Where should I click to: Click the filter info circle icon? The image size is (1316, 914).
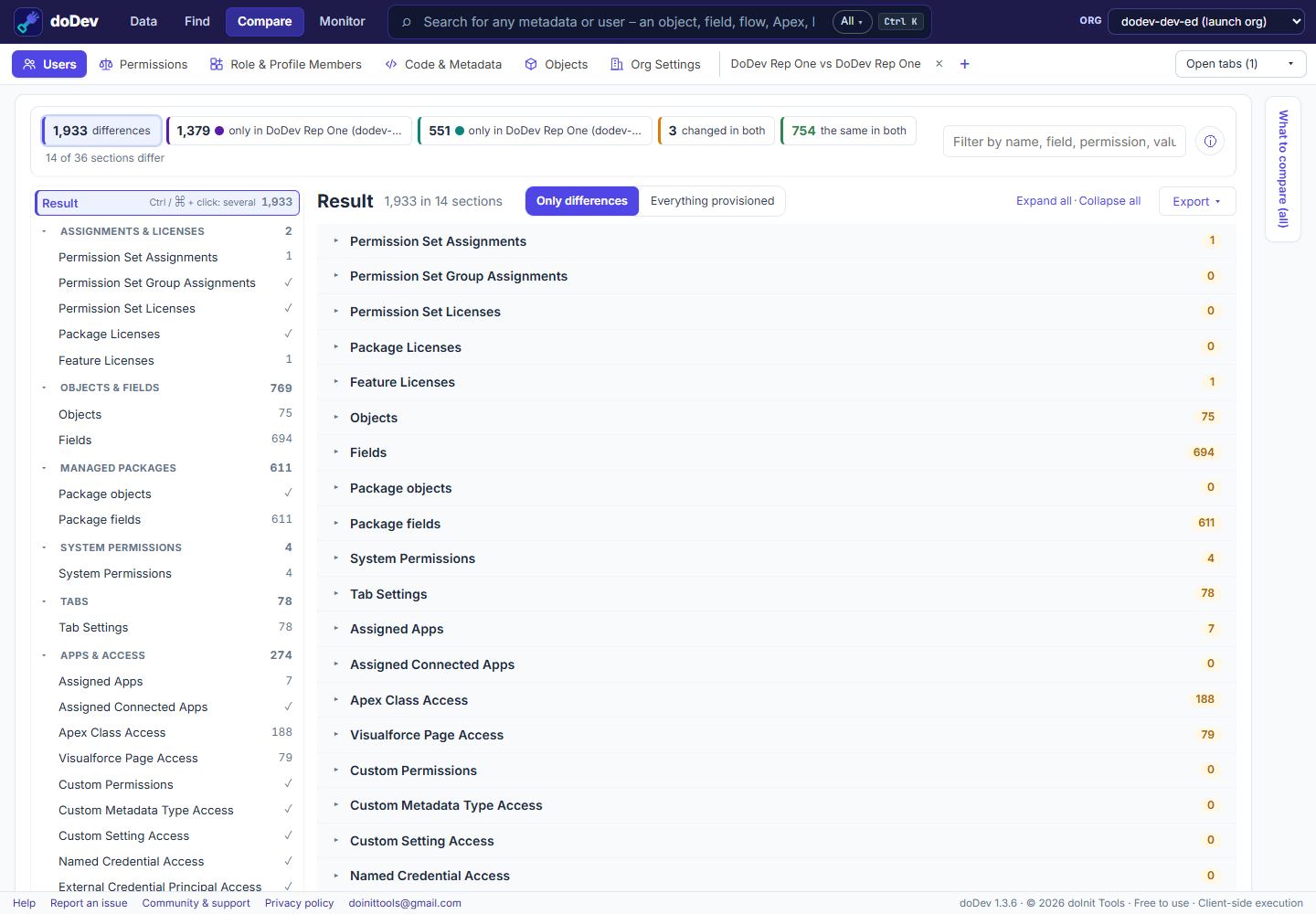pos(1210,141)
